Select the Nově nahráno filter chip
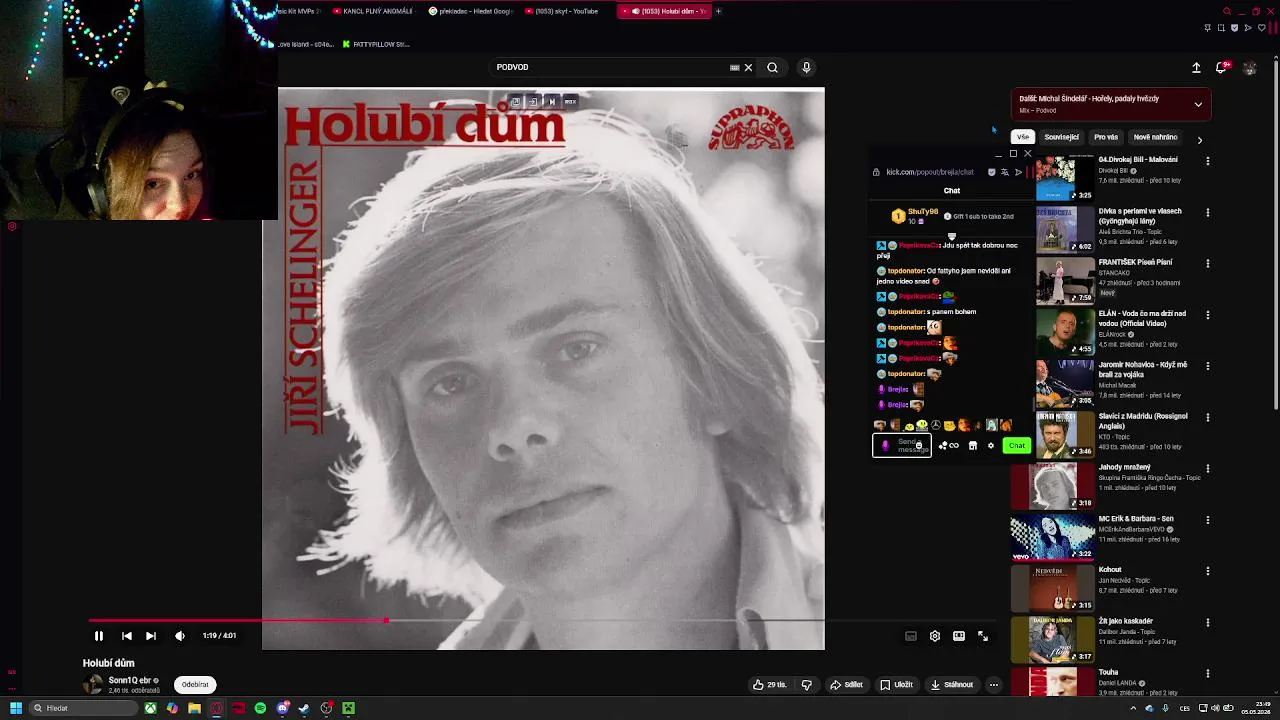This screenshot has height=720, width=1280. point(1155,137)
